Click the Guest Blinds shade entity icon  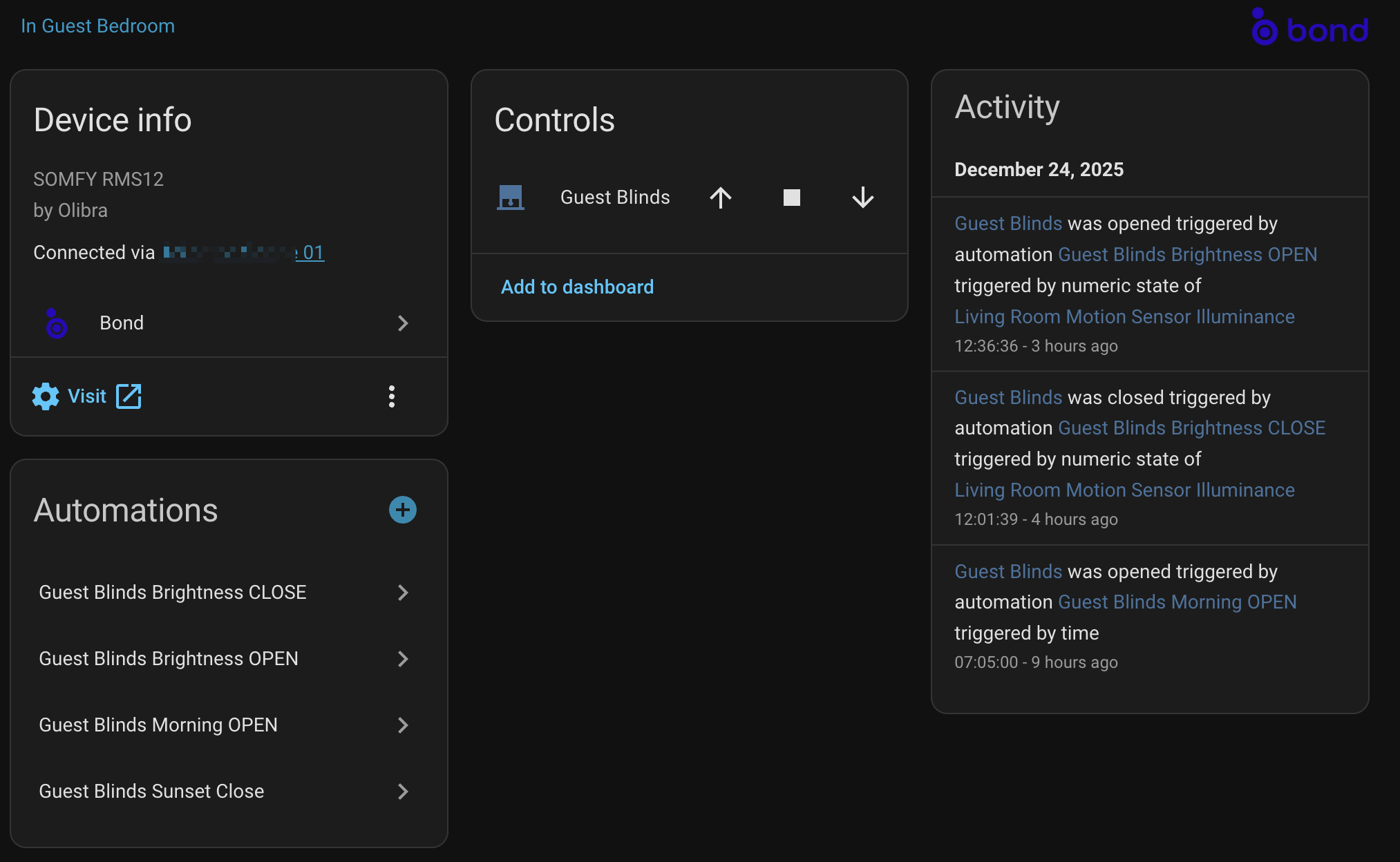tap(511, 198)
